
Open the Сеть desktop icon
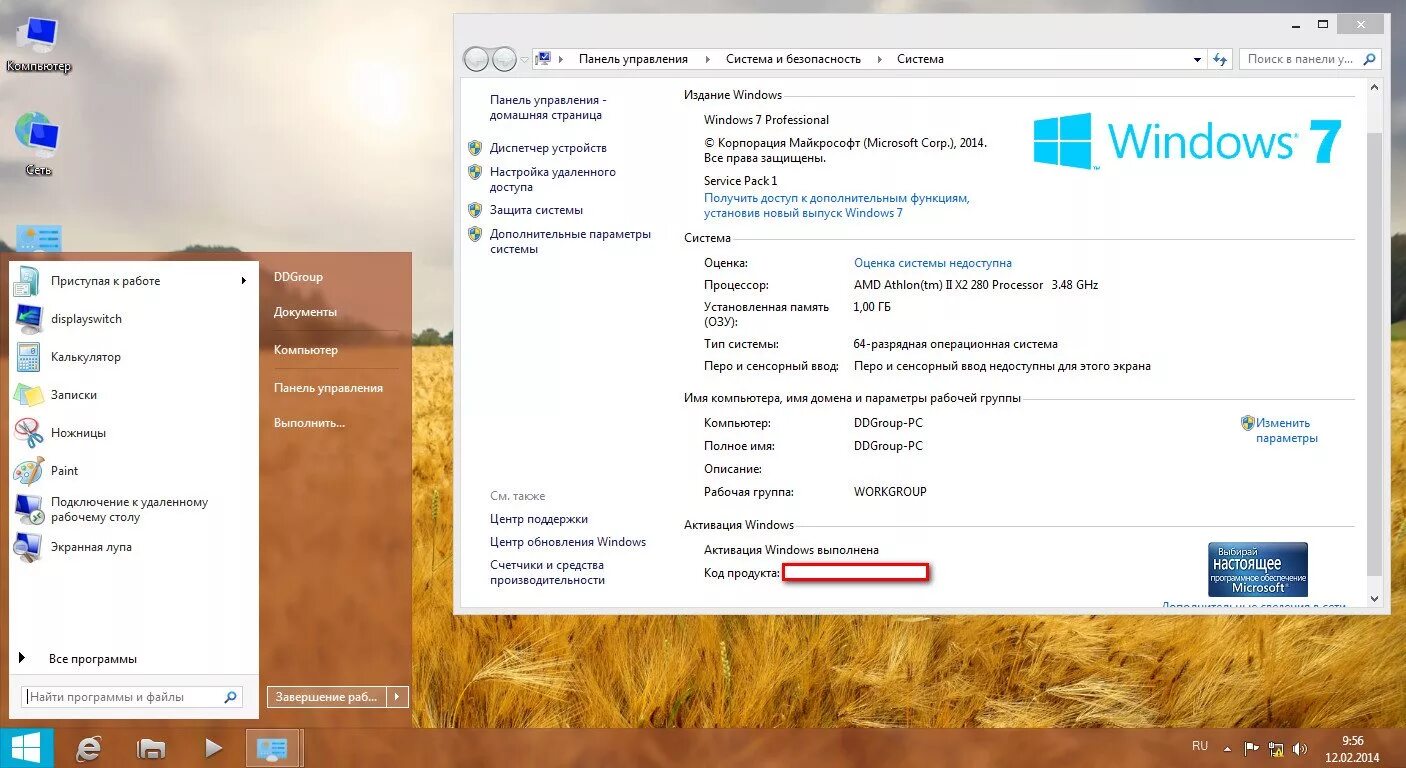pos(38,142)
